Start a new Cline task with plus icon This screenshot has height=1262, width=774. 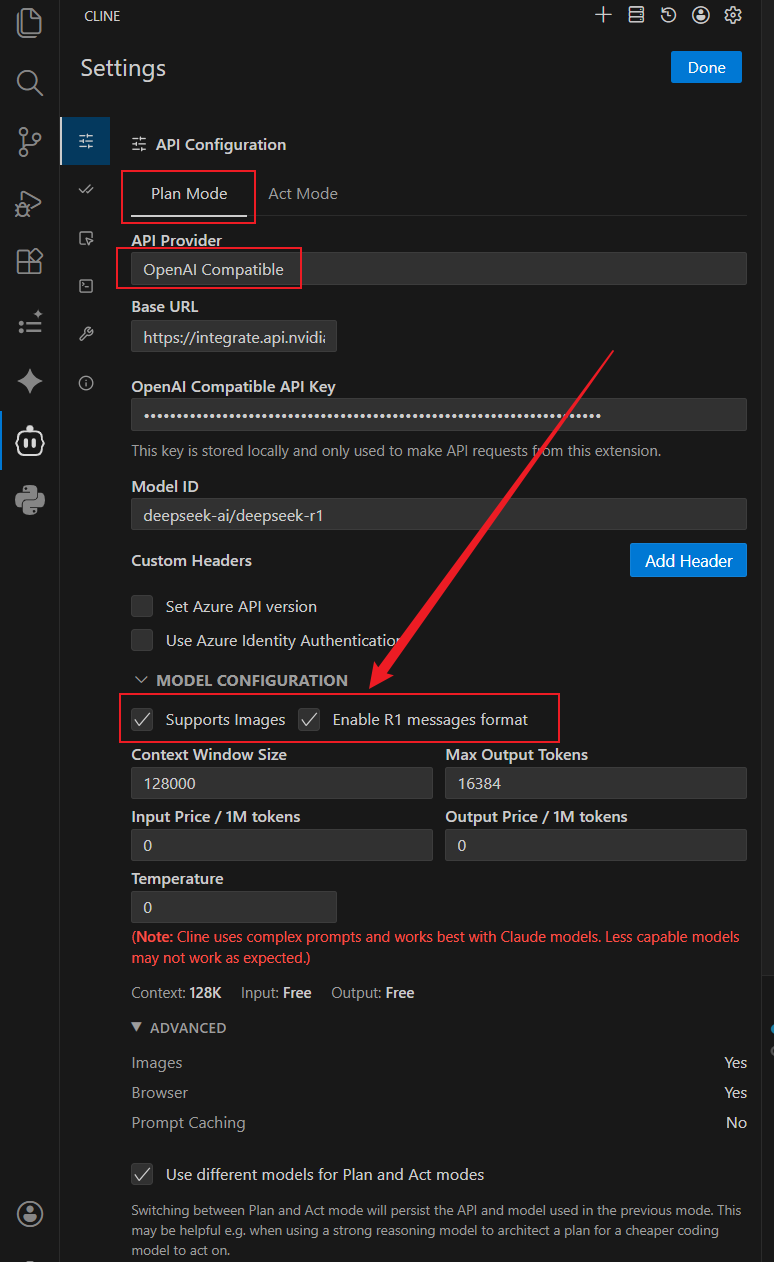[x=603, y=15]
